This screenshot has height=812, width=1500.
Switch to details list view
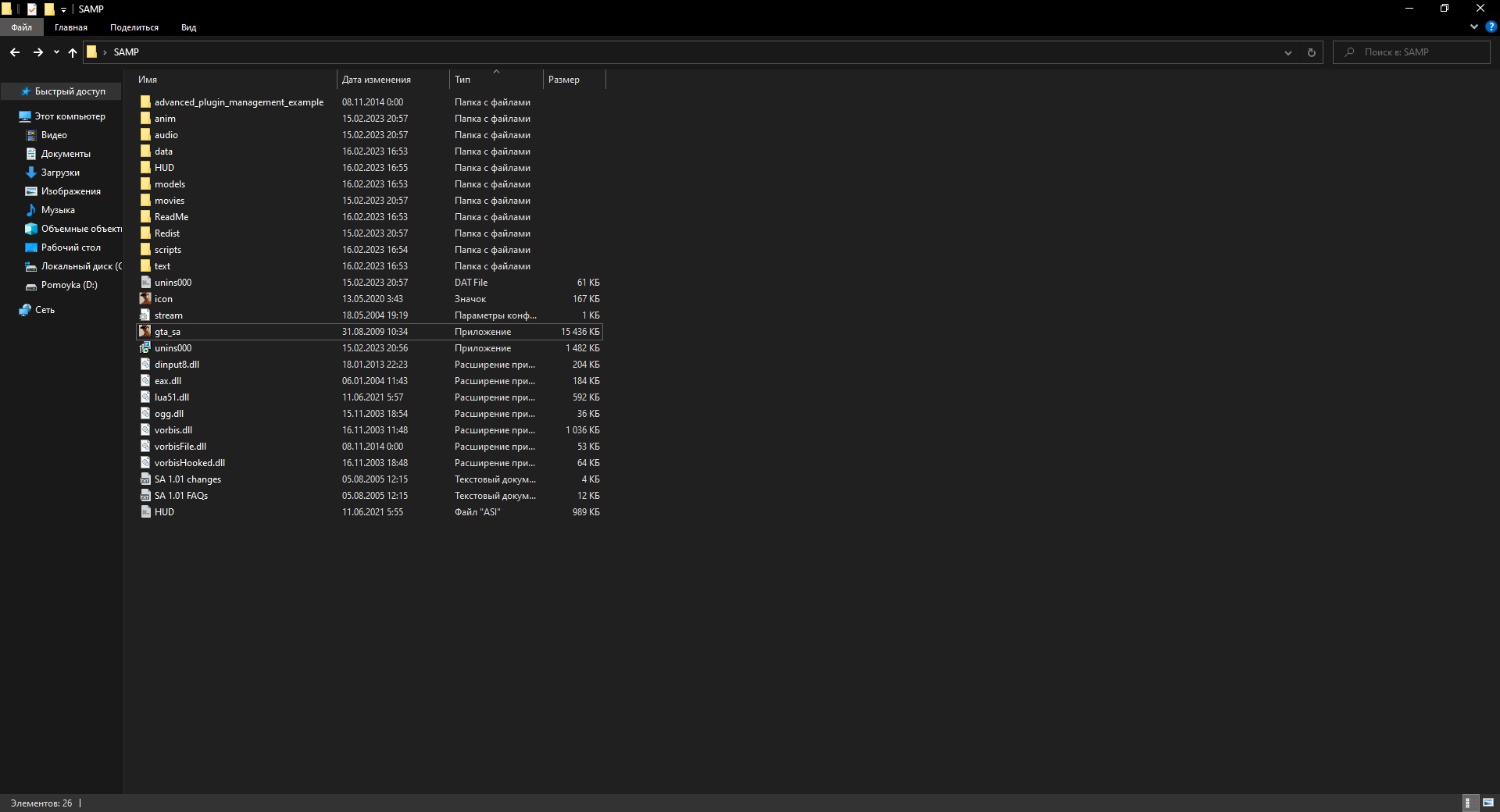1469,803
